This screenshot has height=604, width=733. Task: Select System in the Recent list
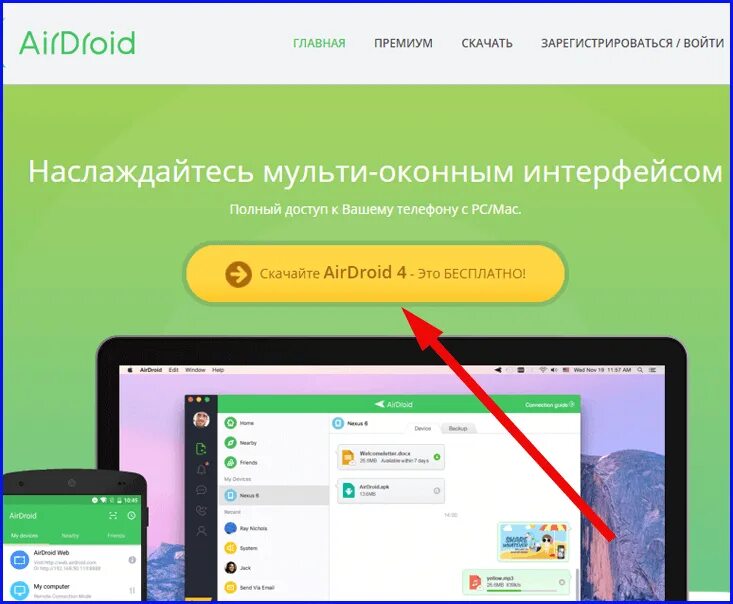273,548
